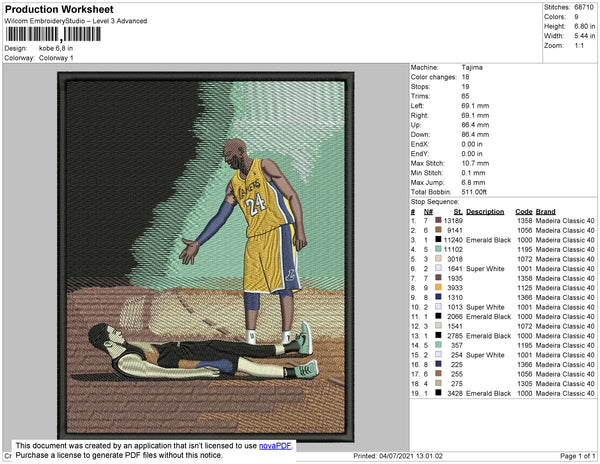
Task: Click the Stitches value 68710
Action: pyautogui.click(x=584, y=7)
